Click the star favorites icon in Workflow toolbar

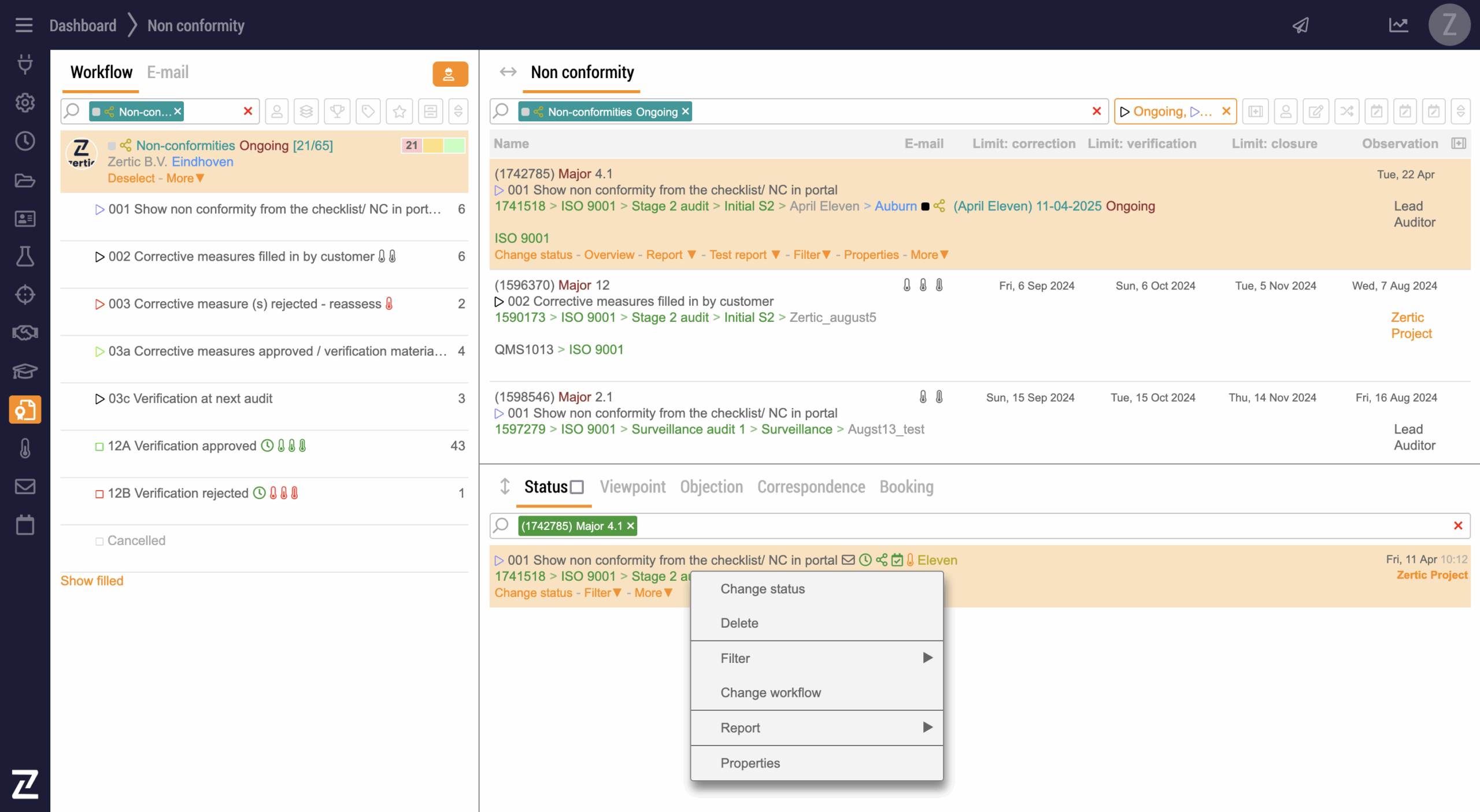pyautogui.click(x=399, y=112)
